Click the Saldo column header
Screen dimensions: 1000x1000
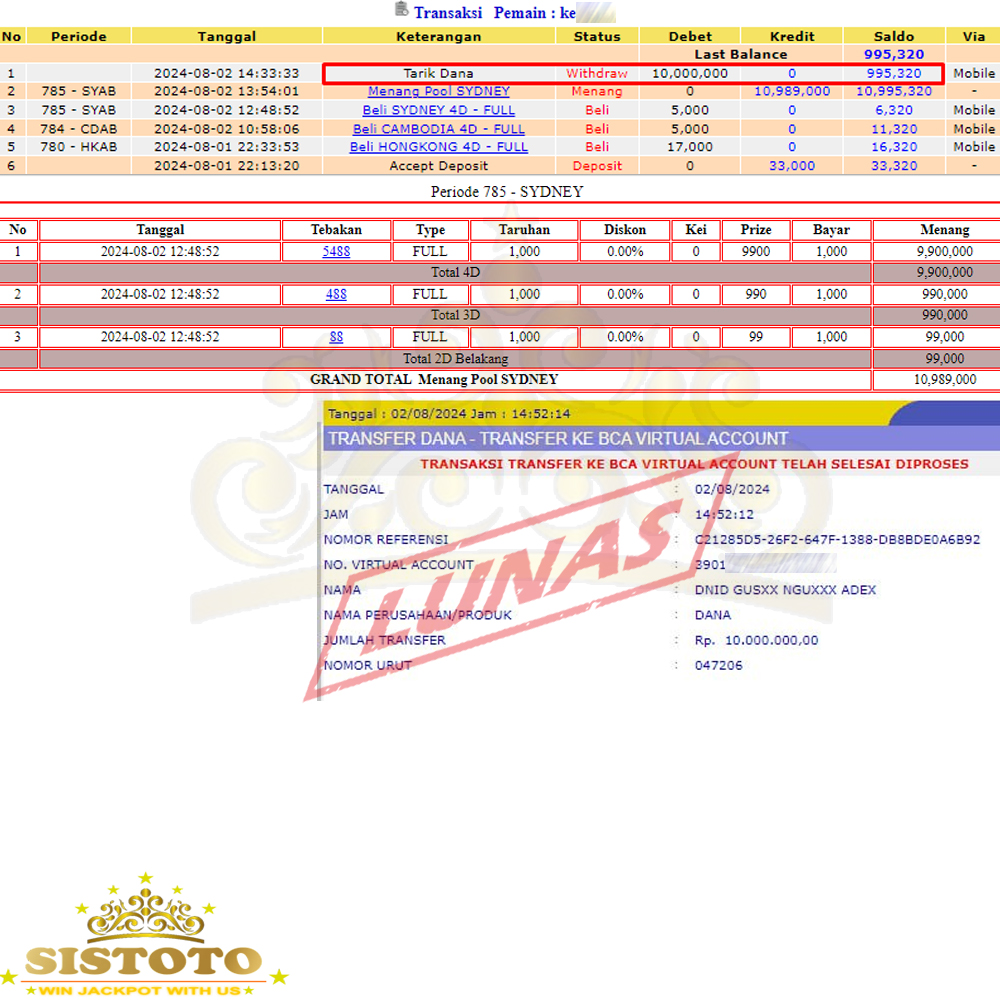point(893,36)
